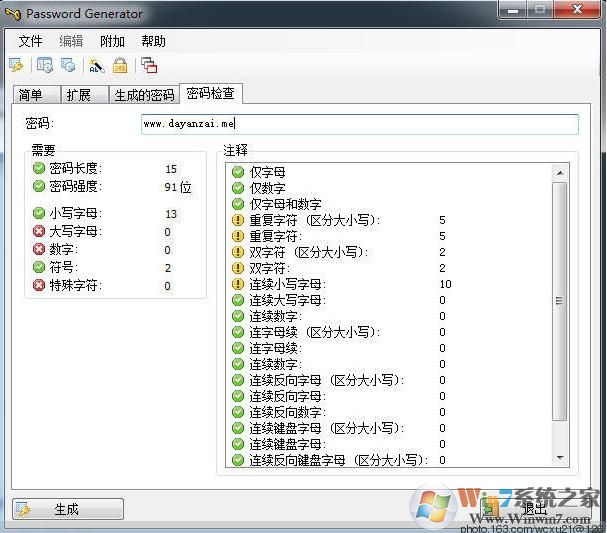Switch to the 生成的密码 tab
The height and width of the screenshot is (533, 607).
tap(144, 95)
